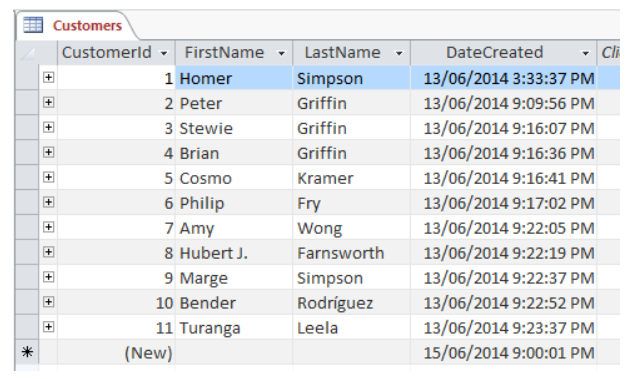Expand the Peter Griffin record plus icon
This screenshot has width=637, height=379.
48,102
